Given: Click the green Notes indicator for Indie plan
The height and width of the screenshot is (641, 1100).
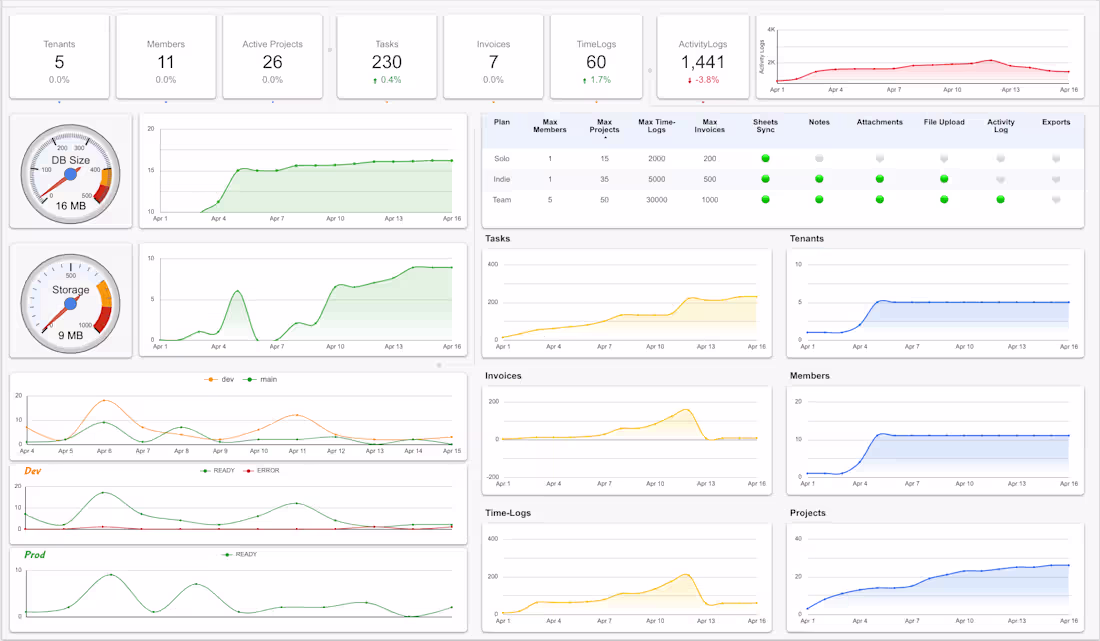Looking at the screenshot, I should click(821, 179).
